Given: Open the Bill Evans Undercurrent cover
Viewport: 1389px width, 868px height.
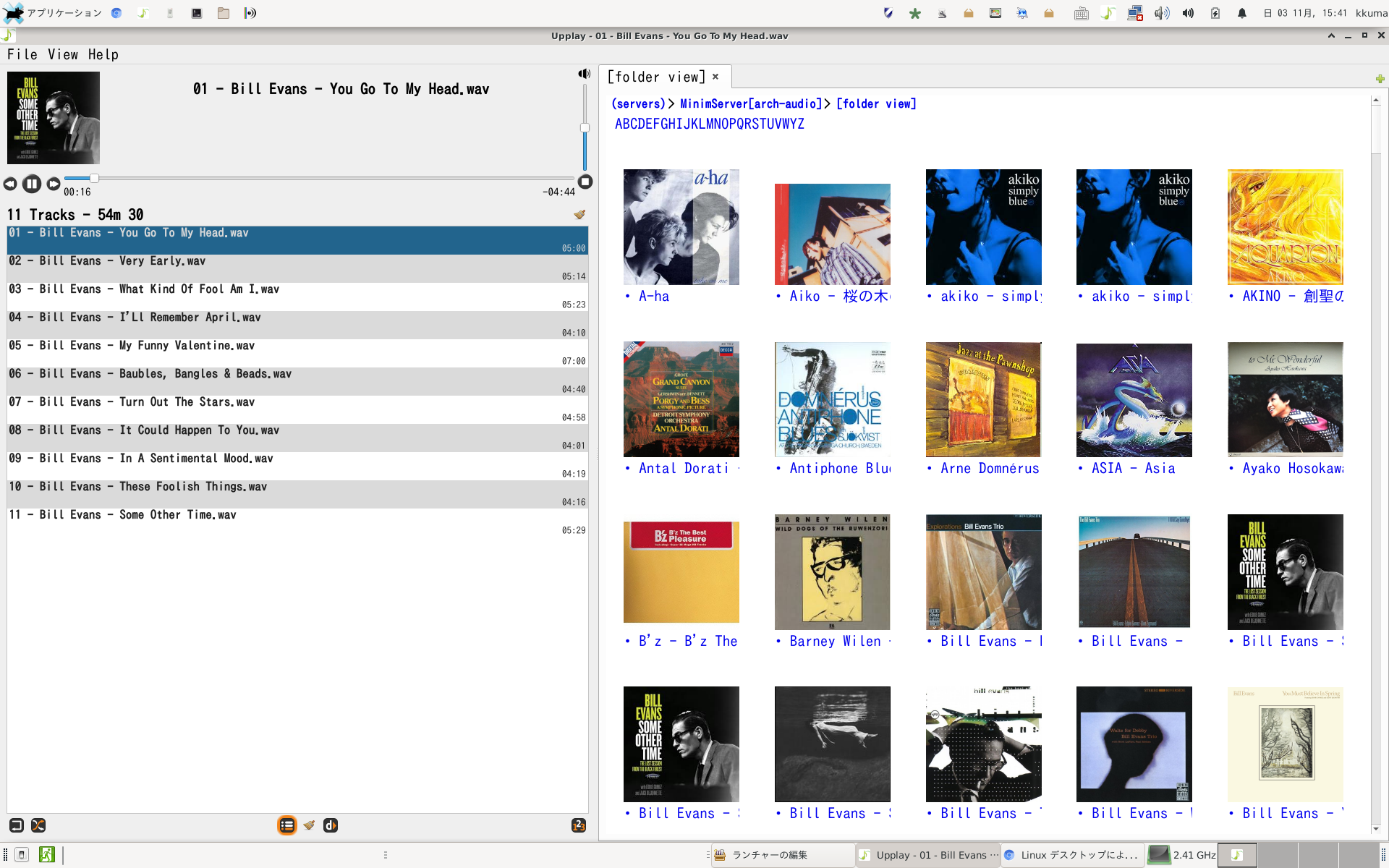Looking at the screenshot, I should (x=832, y=744).
